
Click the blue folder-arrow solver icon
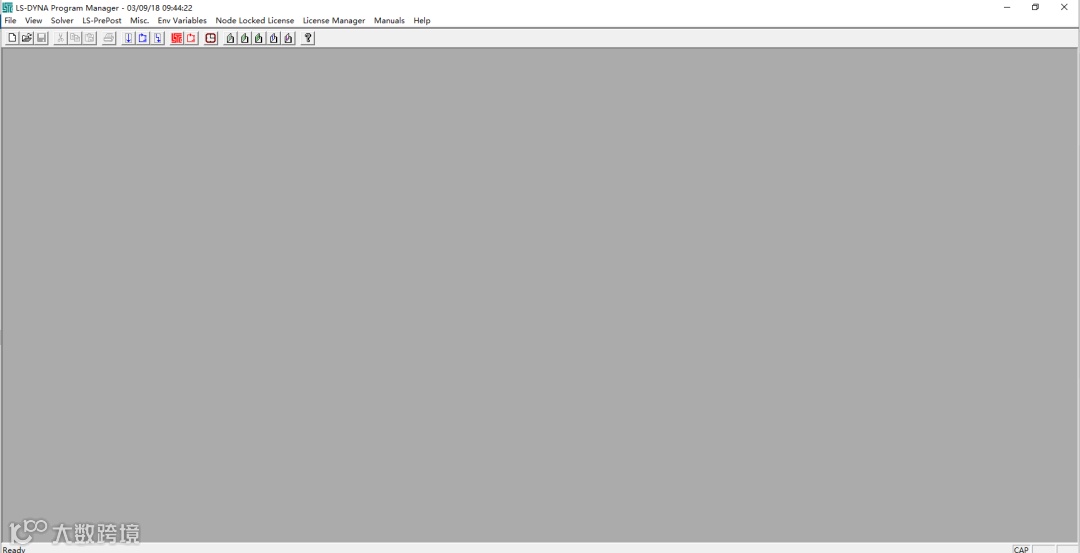(143, 38)
